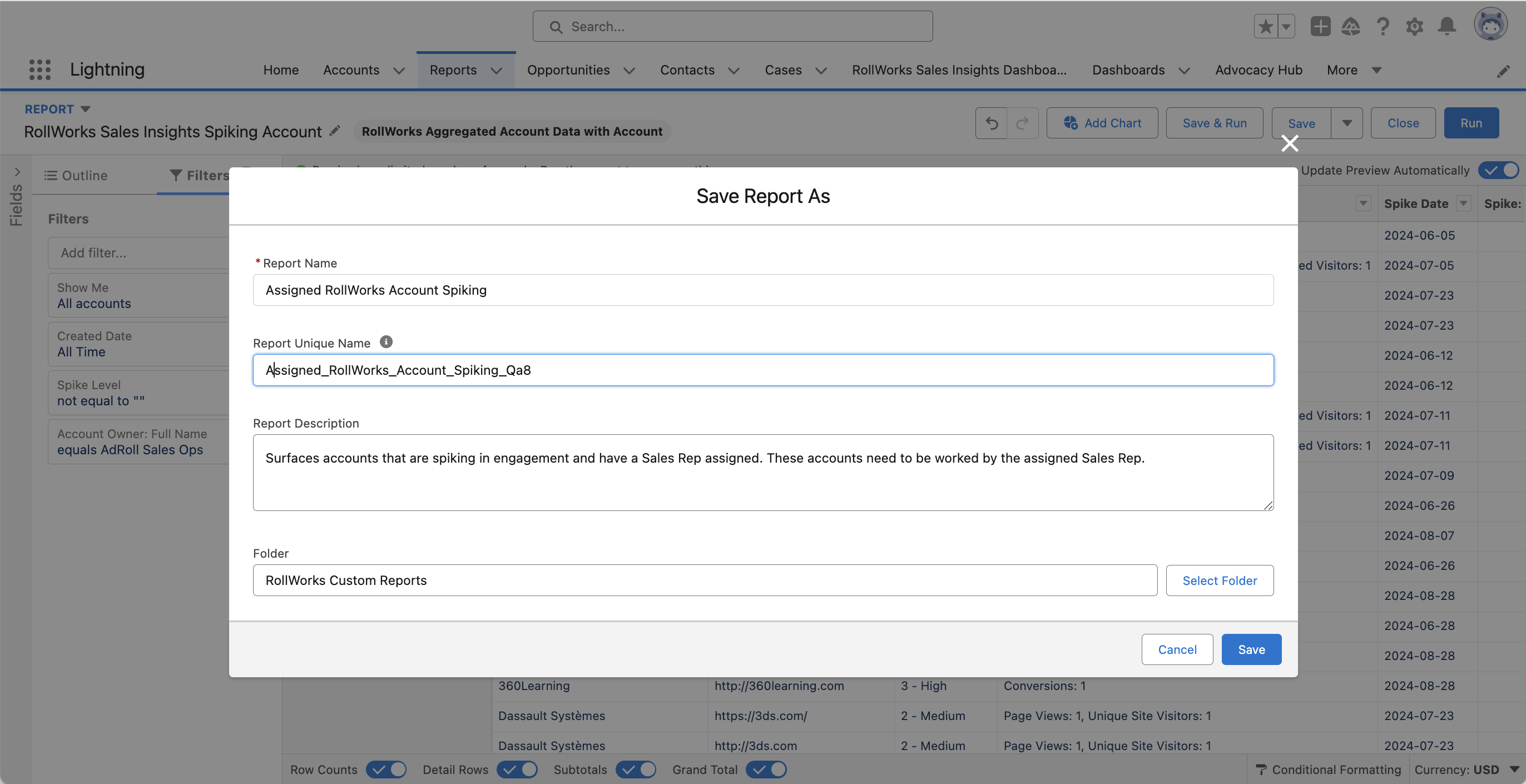Click the help question mark icon
The image size is (1526, 784).
pyautogui.click(x=1383, y=27)
